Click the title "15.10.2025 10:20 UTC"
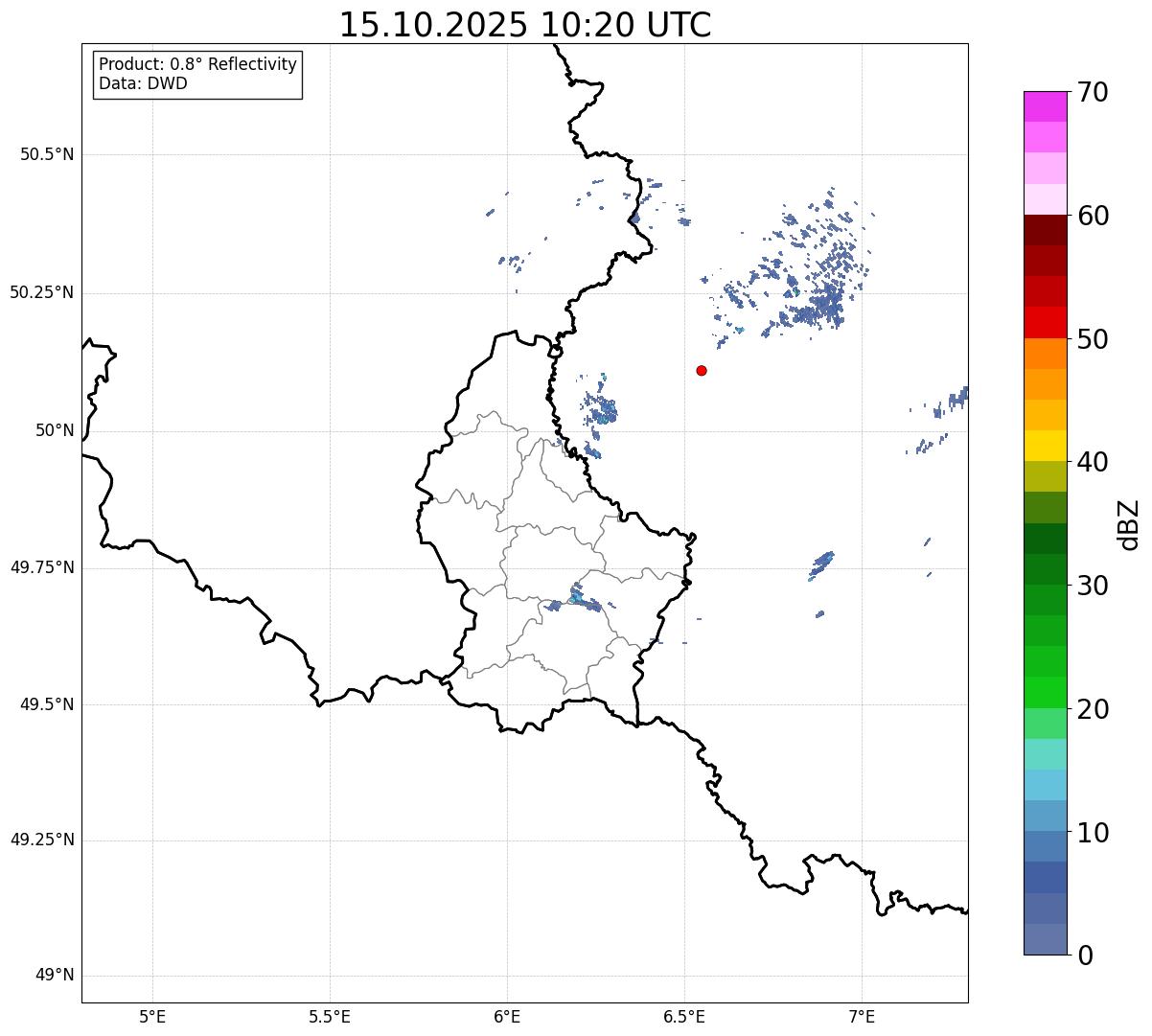1152x1036 pixels. click(x=525, y=24)
